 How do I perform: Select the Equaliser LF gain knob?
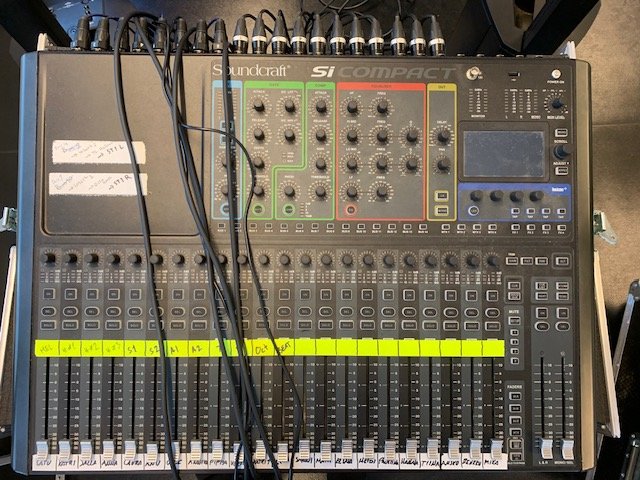[x=352, y=192]
